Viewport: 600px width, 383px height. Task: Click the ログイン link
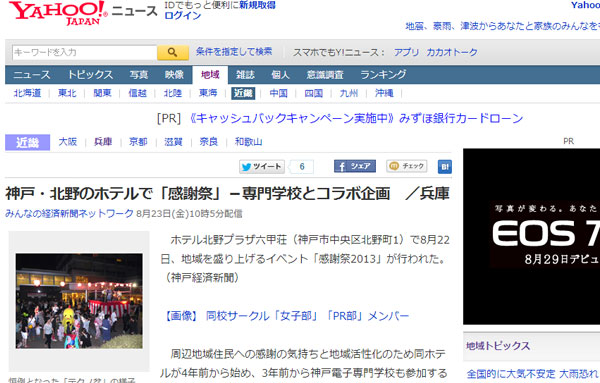click(183, 16)
